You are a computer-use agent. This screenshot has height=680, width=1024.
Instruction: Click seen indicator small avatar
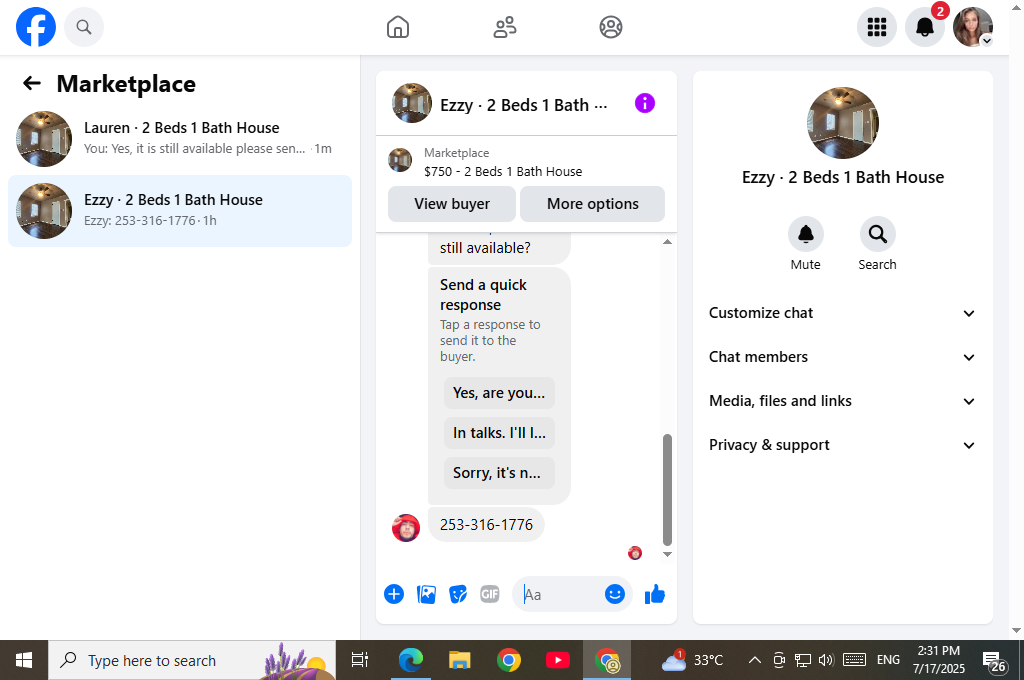635,553
